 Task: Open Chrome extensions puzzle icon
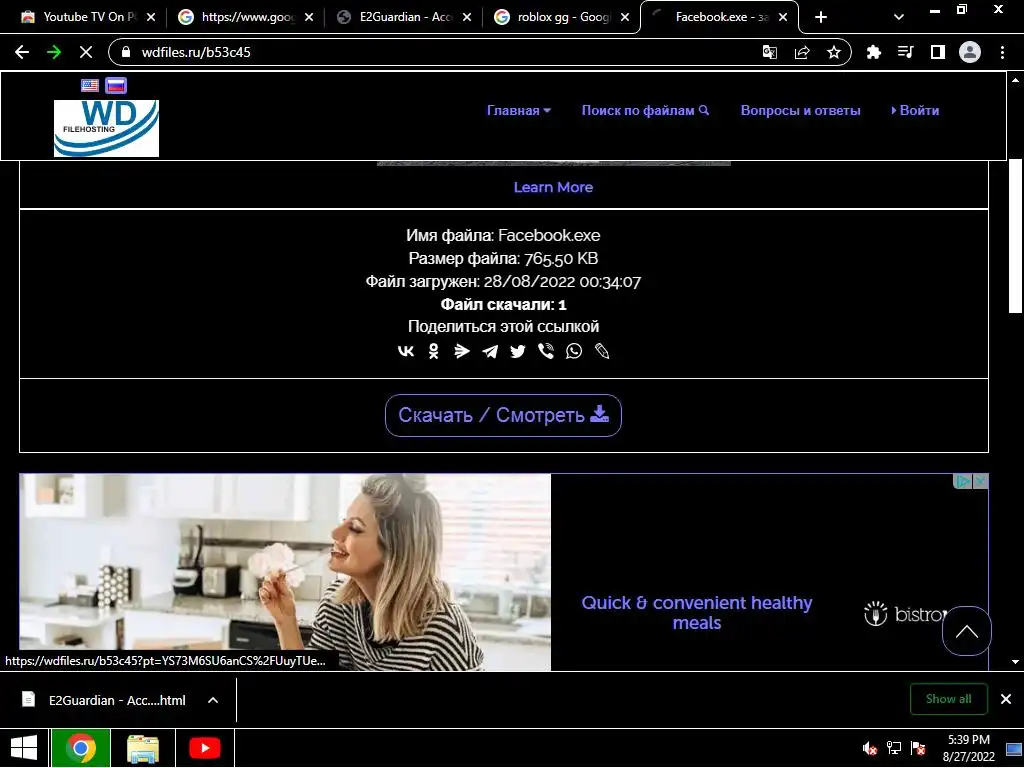click(x=874, y=52)
